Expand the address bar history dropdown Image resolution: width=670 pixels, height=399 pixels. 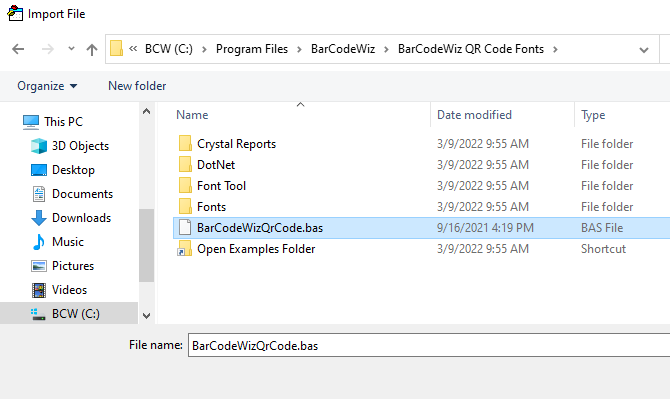tap(644, 50)
